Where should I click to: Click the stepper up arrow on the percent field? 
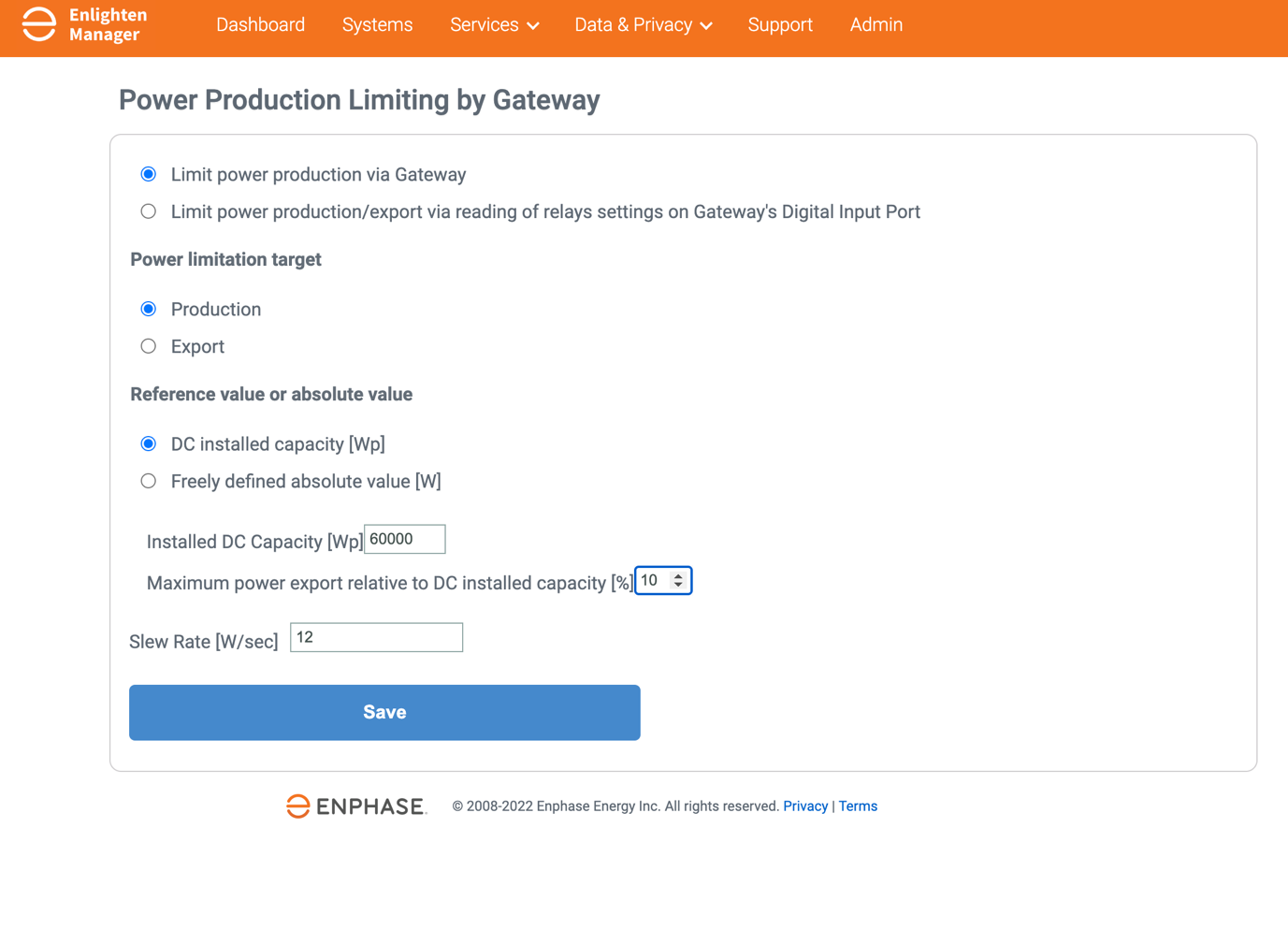(678, 574)
